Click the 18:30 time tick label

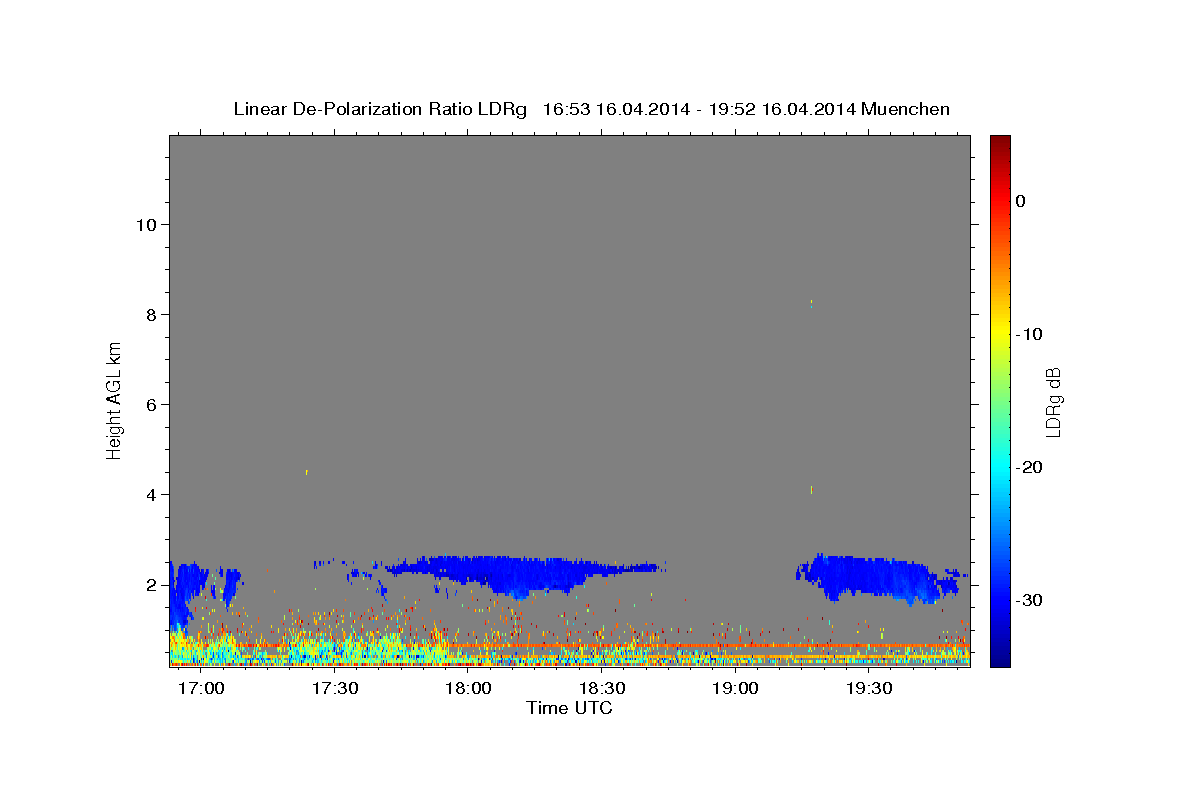[602, 689]
